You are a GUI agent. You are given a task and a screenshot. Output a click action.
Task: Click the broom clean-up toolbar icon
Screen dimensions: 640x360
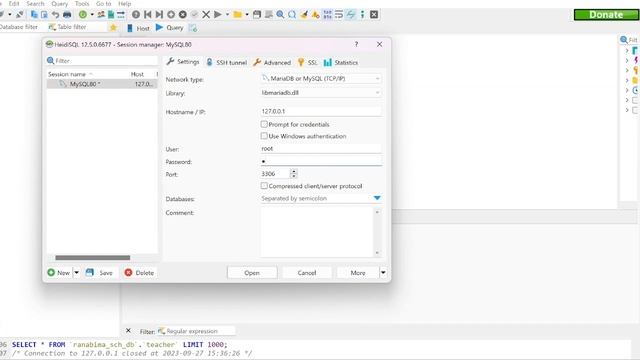click(304, 15)
